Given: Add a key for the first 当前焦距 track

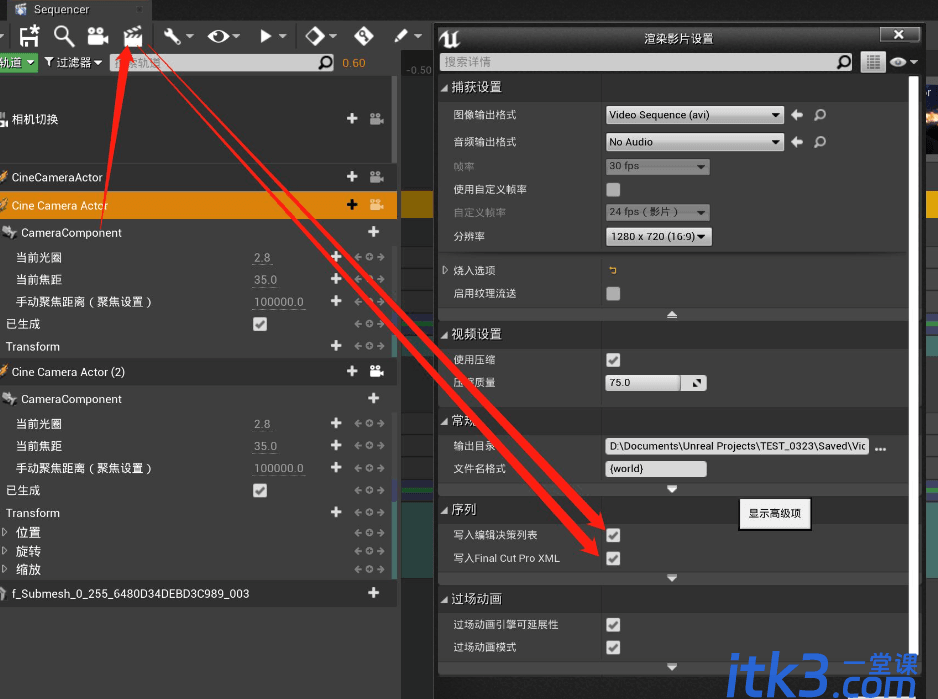Looking at the screenshot, I should (336, 279).
